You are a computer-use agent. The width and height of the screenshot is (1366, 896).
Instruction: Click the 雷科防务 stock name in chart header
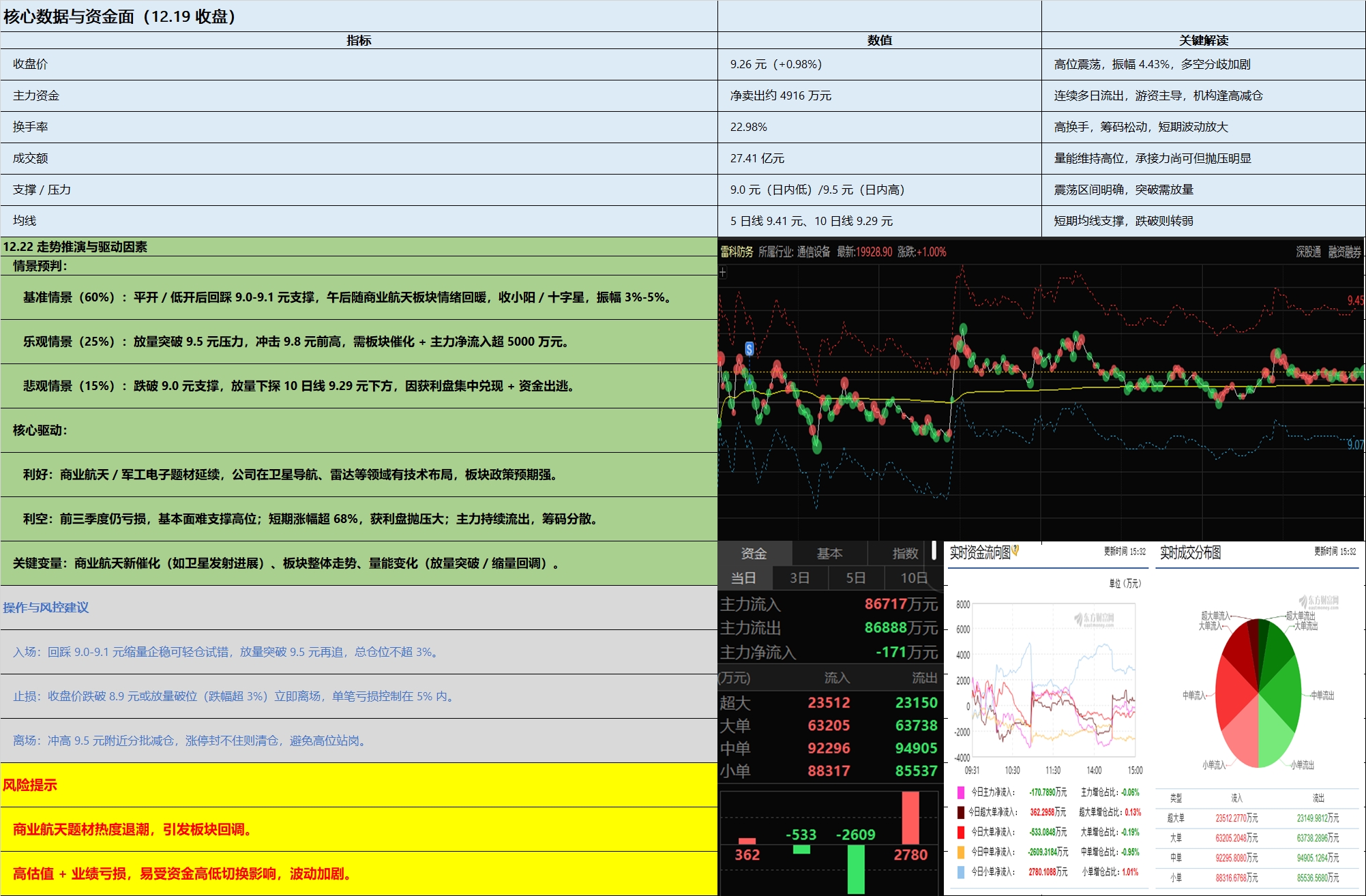737,252
